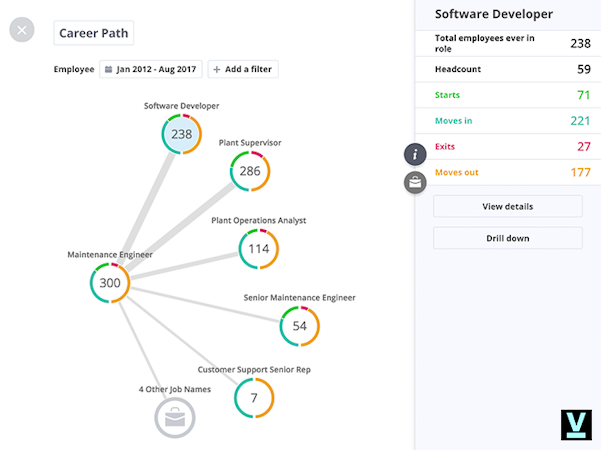Open the info panel icon
Viewport: 601px width, 450px height.
(x=415, y=154)
